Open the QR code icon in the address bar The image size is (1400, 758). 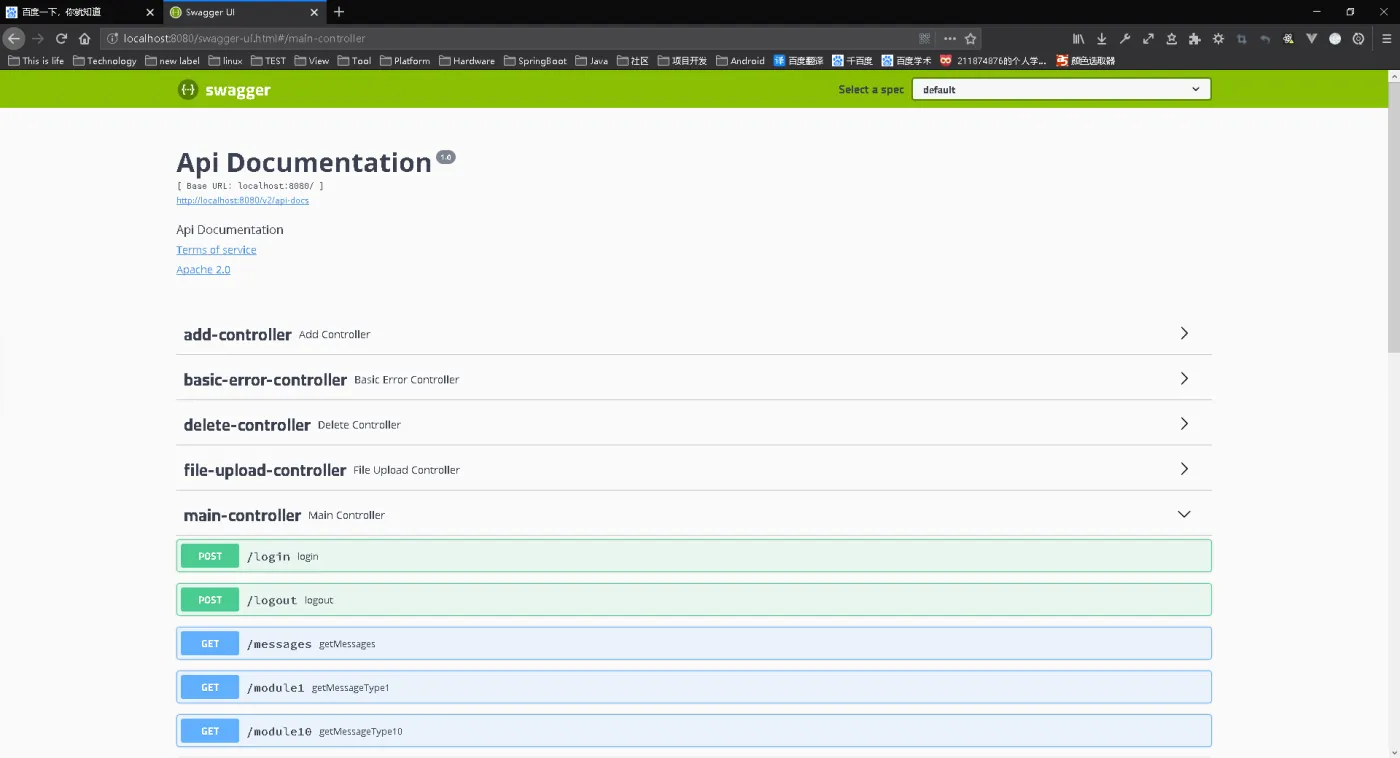tap(924, 39)
